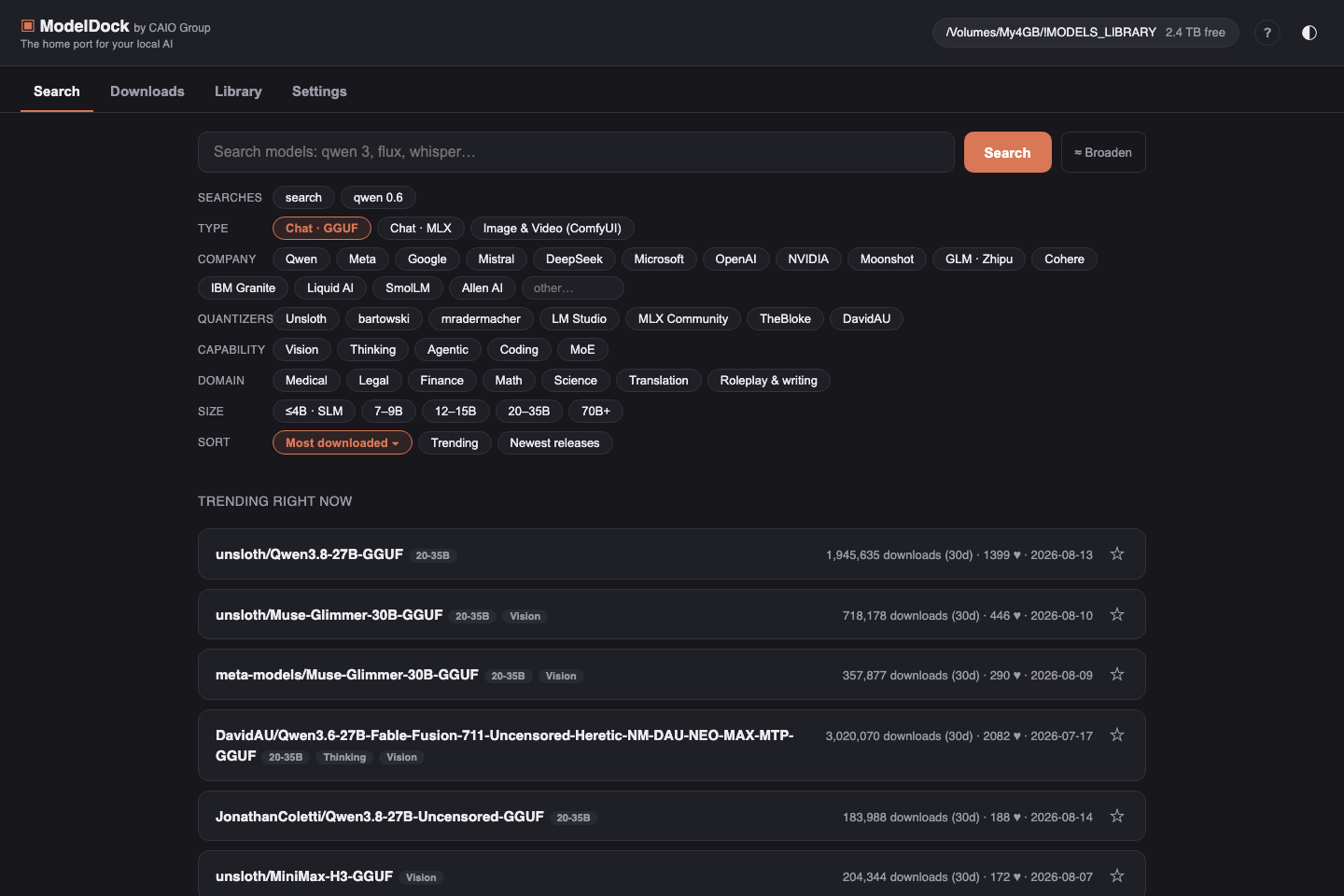Filter by company Cohere
Screen dimensions: 1344x896
click(x=1064, y=259)
